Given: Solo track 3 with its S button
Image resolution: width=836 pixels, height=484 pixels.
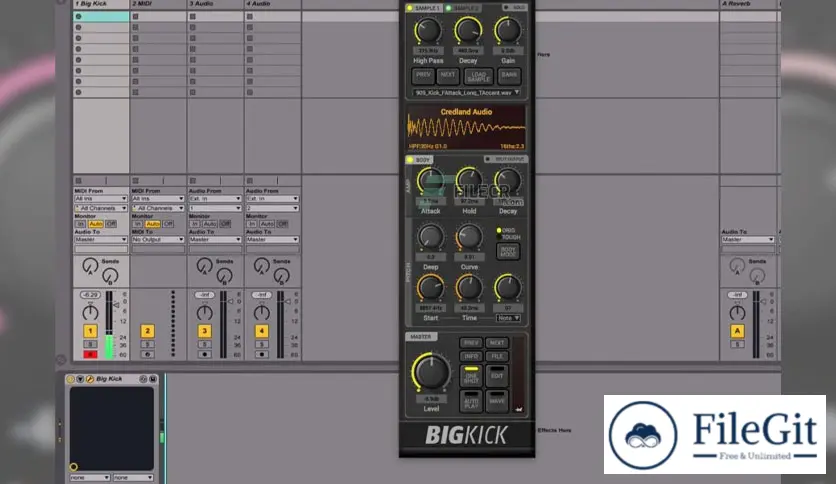Looking at the screenshot, I should 205,345.
